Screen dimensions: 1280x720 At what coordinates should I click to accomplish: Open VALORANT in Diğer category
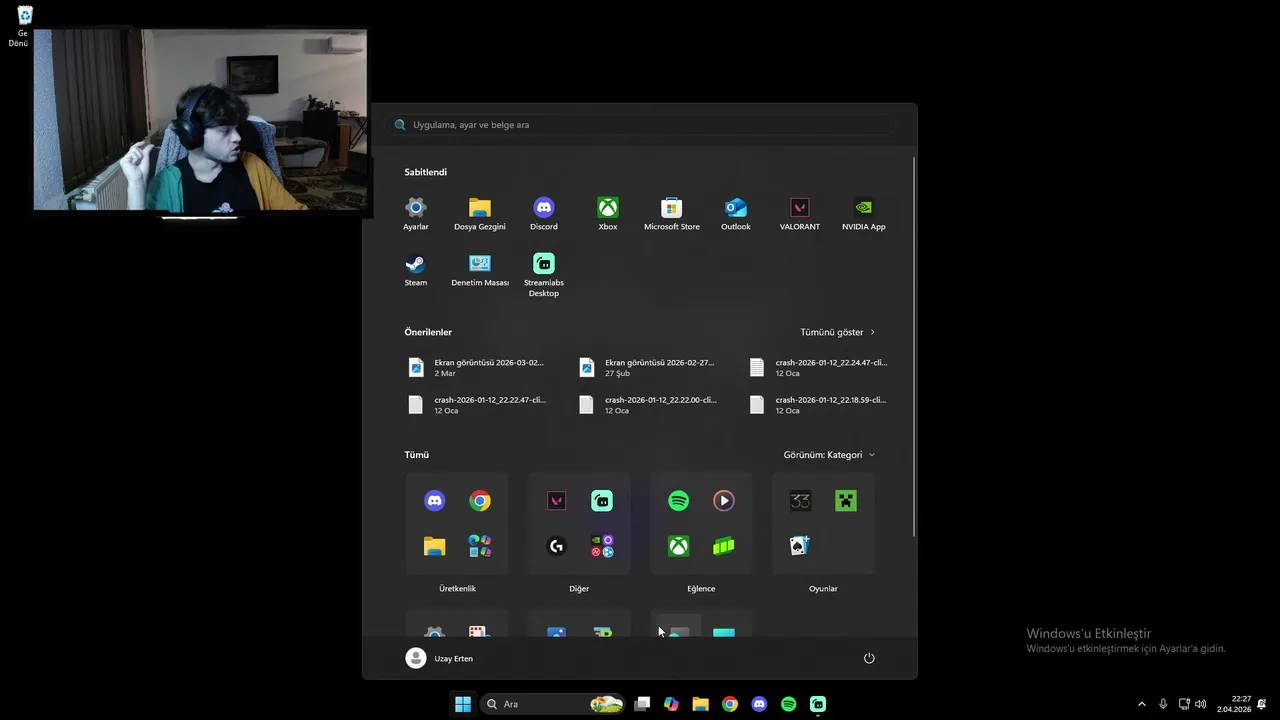(x=556, y=501)
